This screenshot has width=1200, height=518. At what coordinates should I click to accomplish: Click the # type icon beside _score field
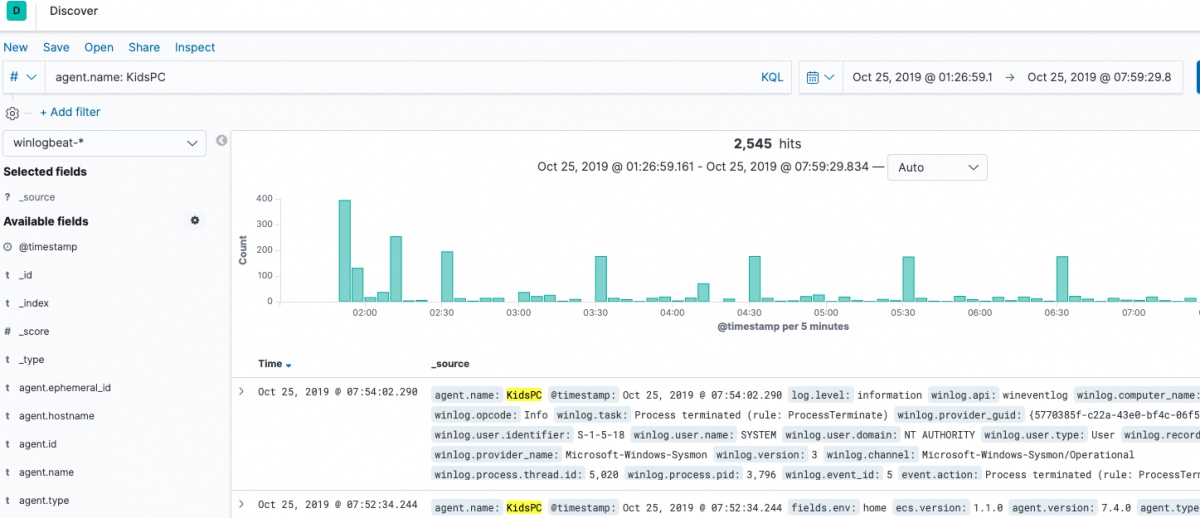coord(8,331)
